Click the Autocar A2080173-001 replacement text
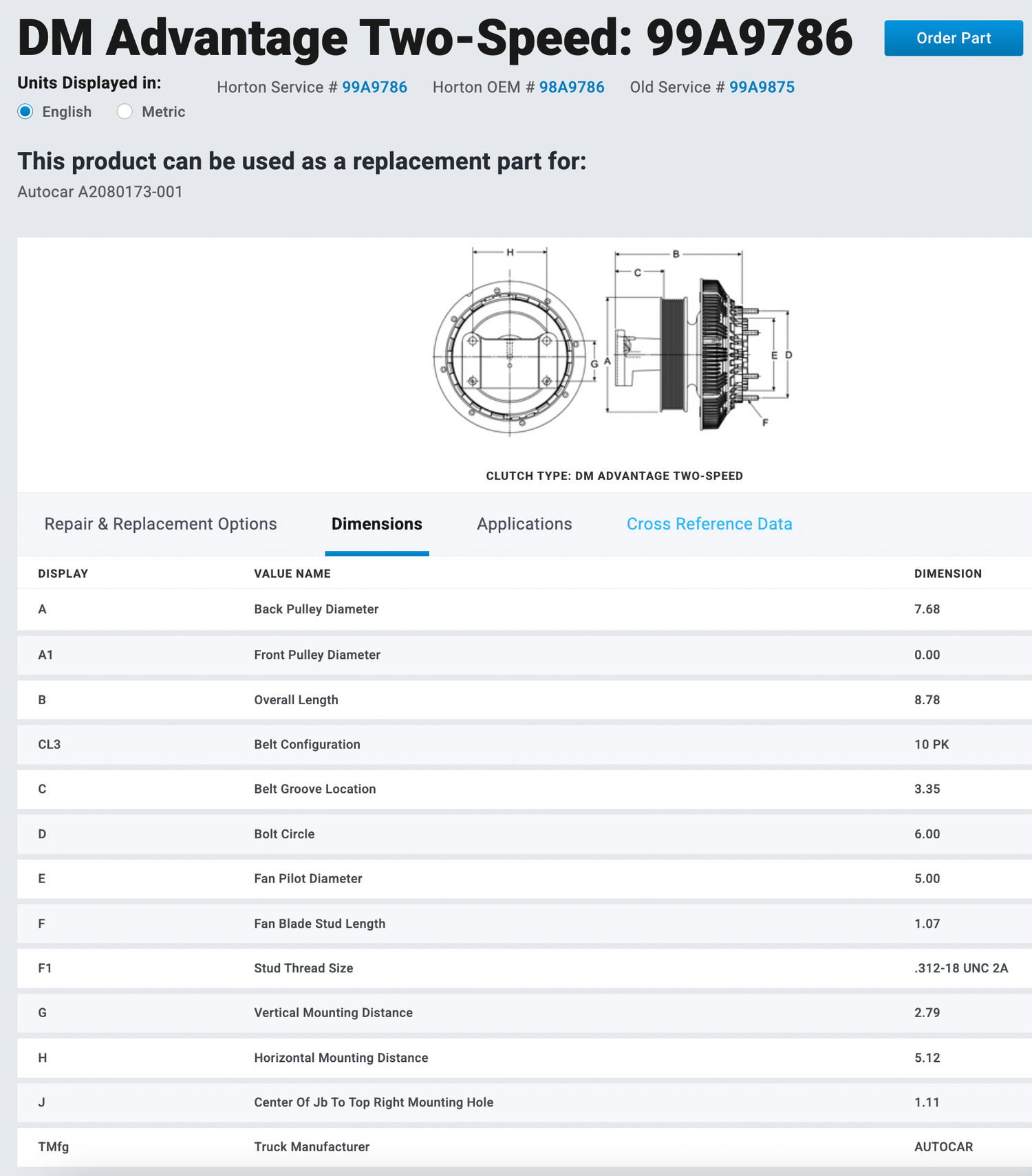This screenshot has height=1176, width=1032. [x=100, y=192]
